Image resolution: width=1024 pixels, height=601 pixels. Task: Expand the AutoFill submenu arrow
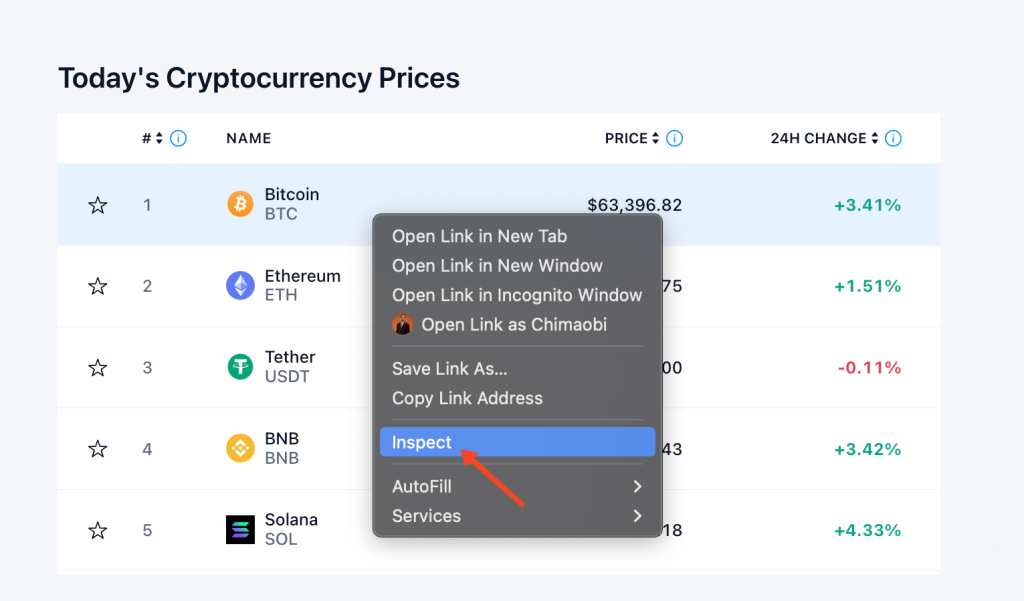637,487
